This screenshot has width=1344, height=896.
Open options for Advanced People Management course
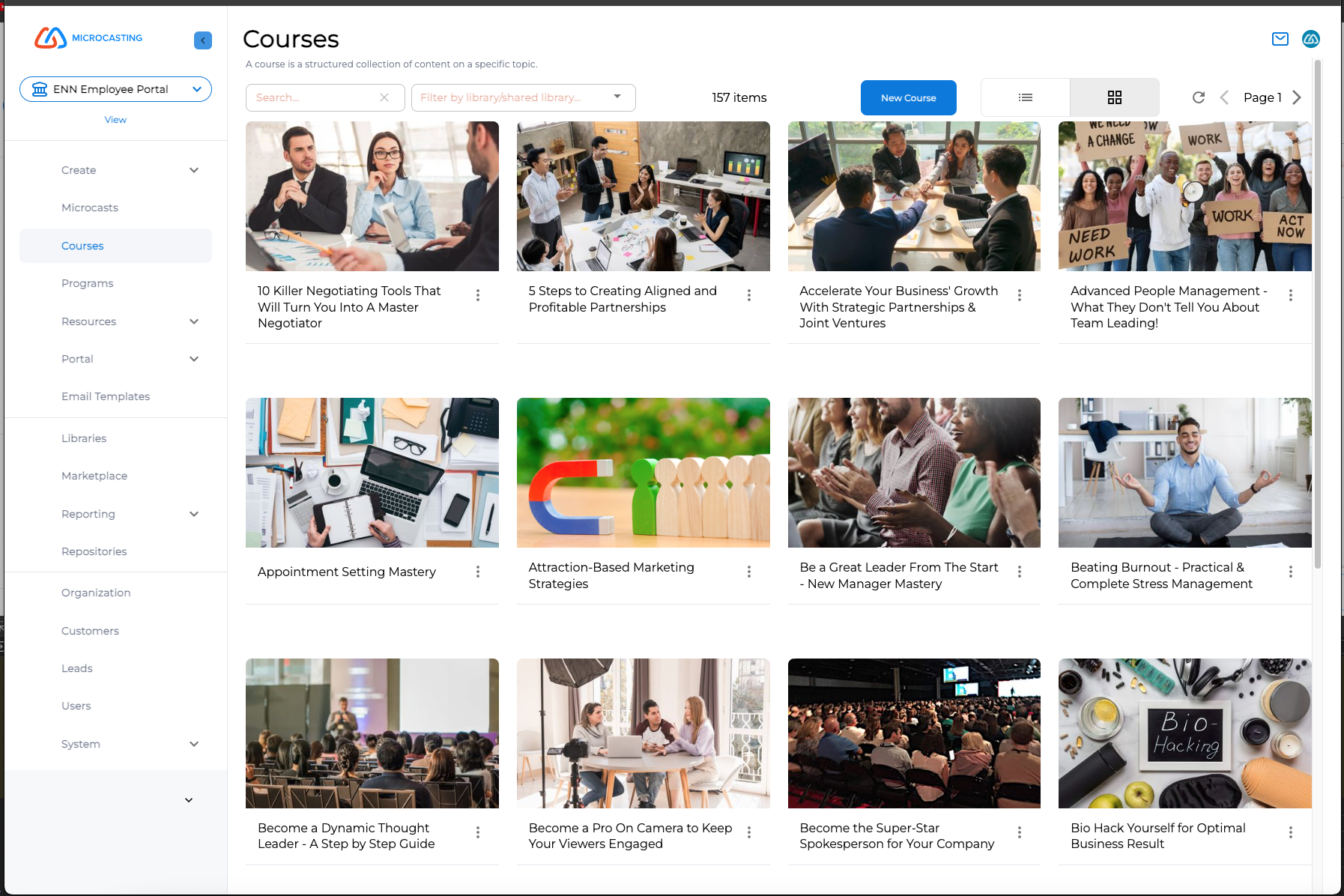point(1291,295)
